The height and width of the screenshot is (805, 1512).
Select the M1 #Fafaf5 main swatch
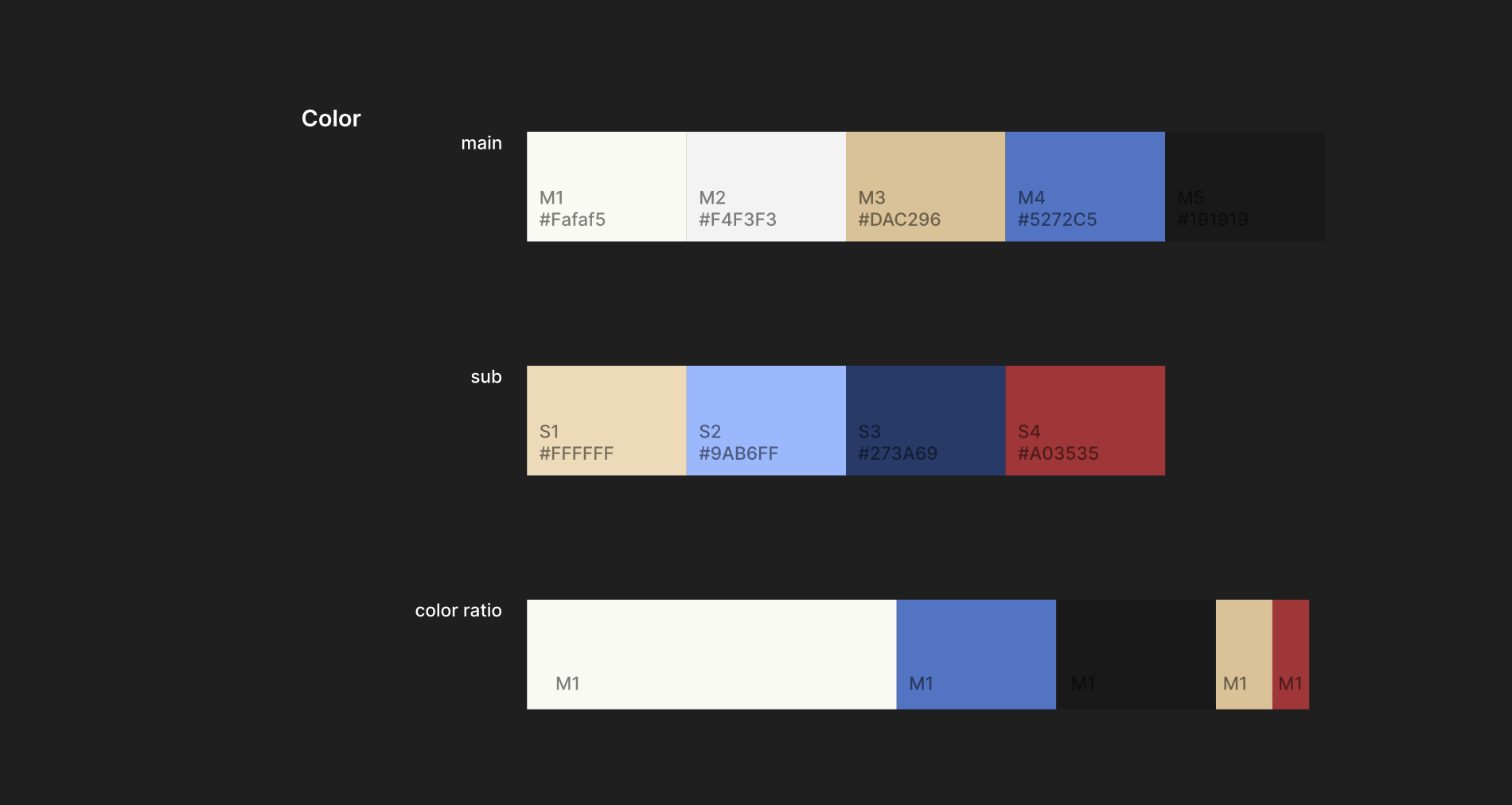pos(606,186)
